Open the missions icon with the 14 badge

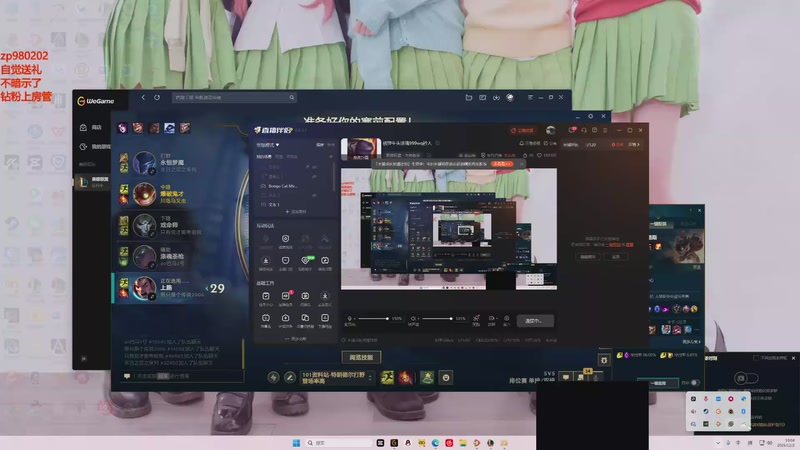click(581, 376)
